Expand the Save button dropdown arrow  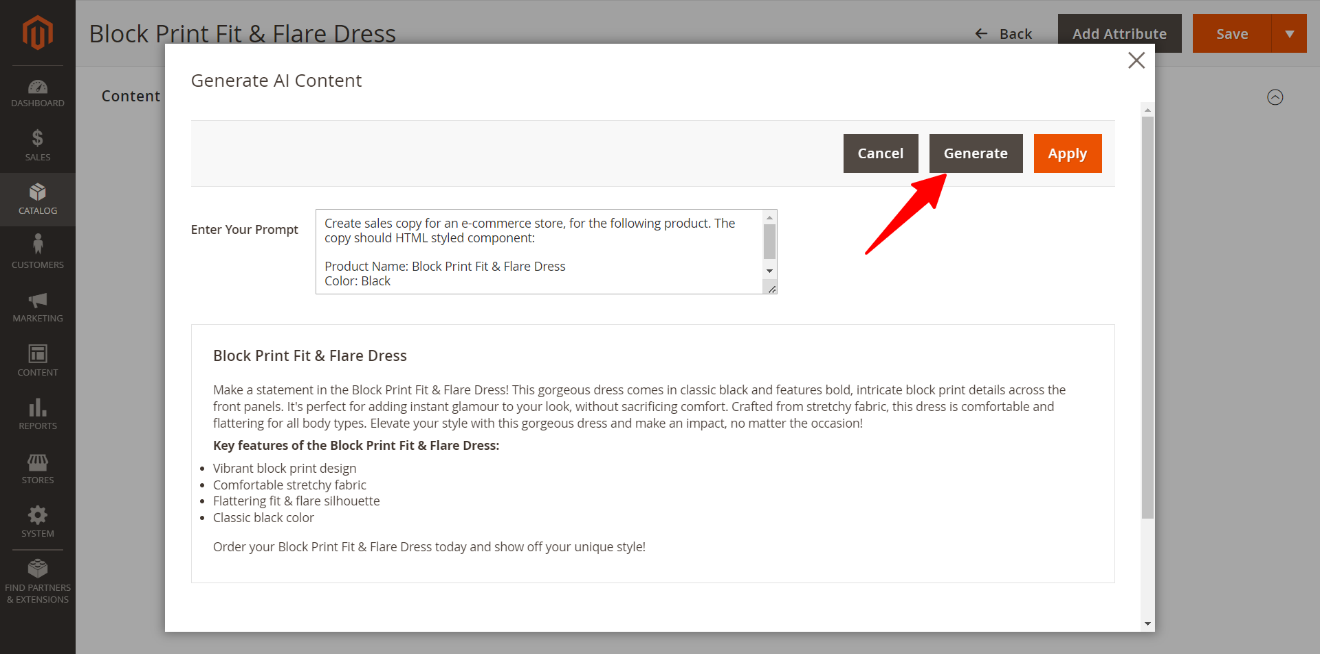pos(1289,34)
